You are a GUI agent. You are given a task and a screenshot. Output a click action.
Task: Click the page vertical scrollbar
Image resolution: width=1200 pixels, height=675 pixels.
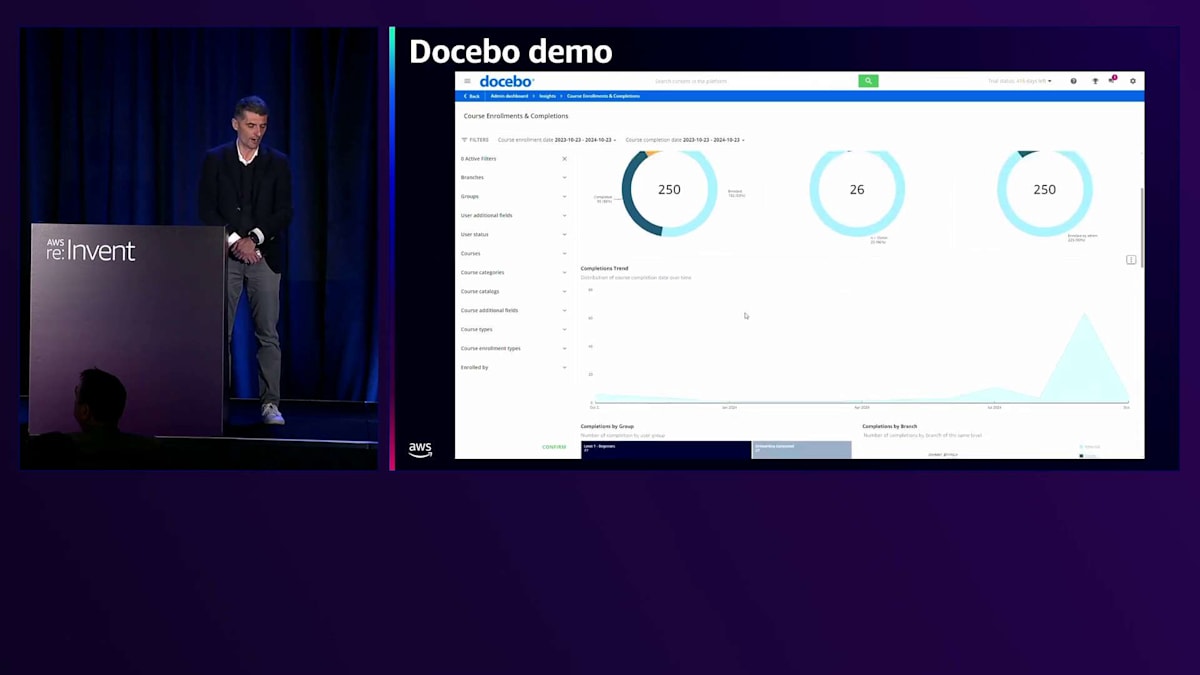click(1141, 227)
